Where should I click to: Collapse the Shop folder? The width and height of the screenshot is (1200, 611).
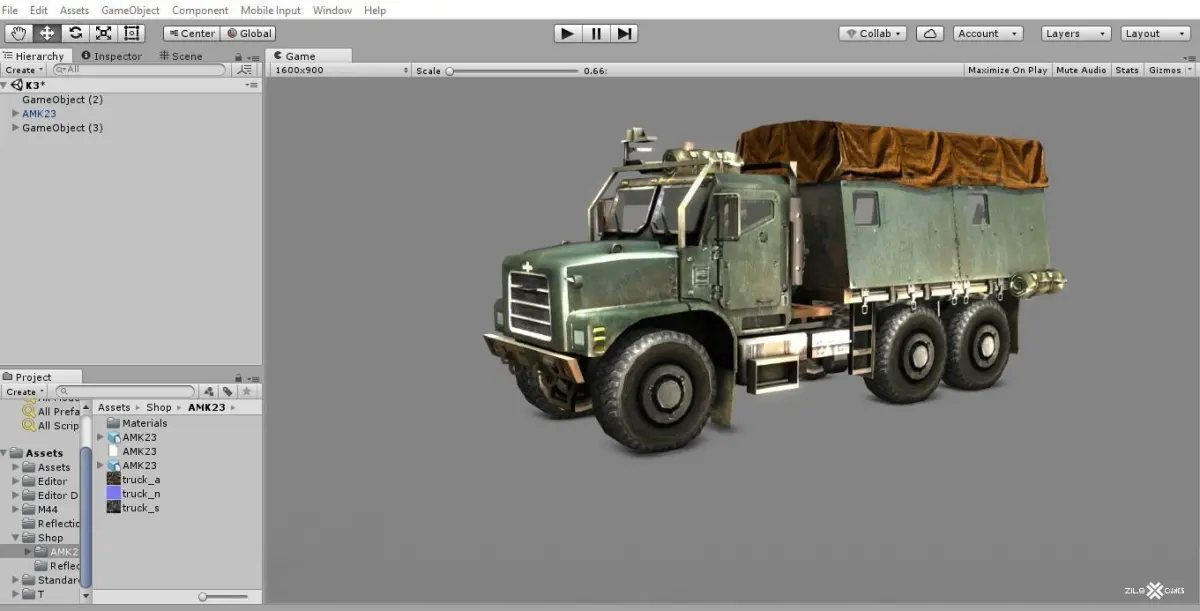(16, 537)
